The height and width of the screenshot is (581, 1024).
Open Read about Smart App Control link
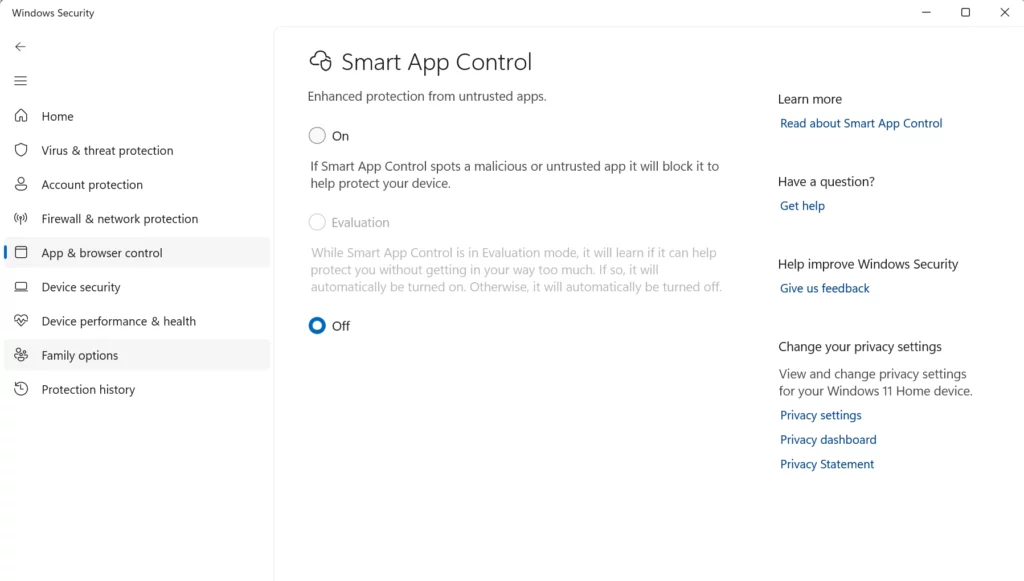point(861,123)
